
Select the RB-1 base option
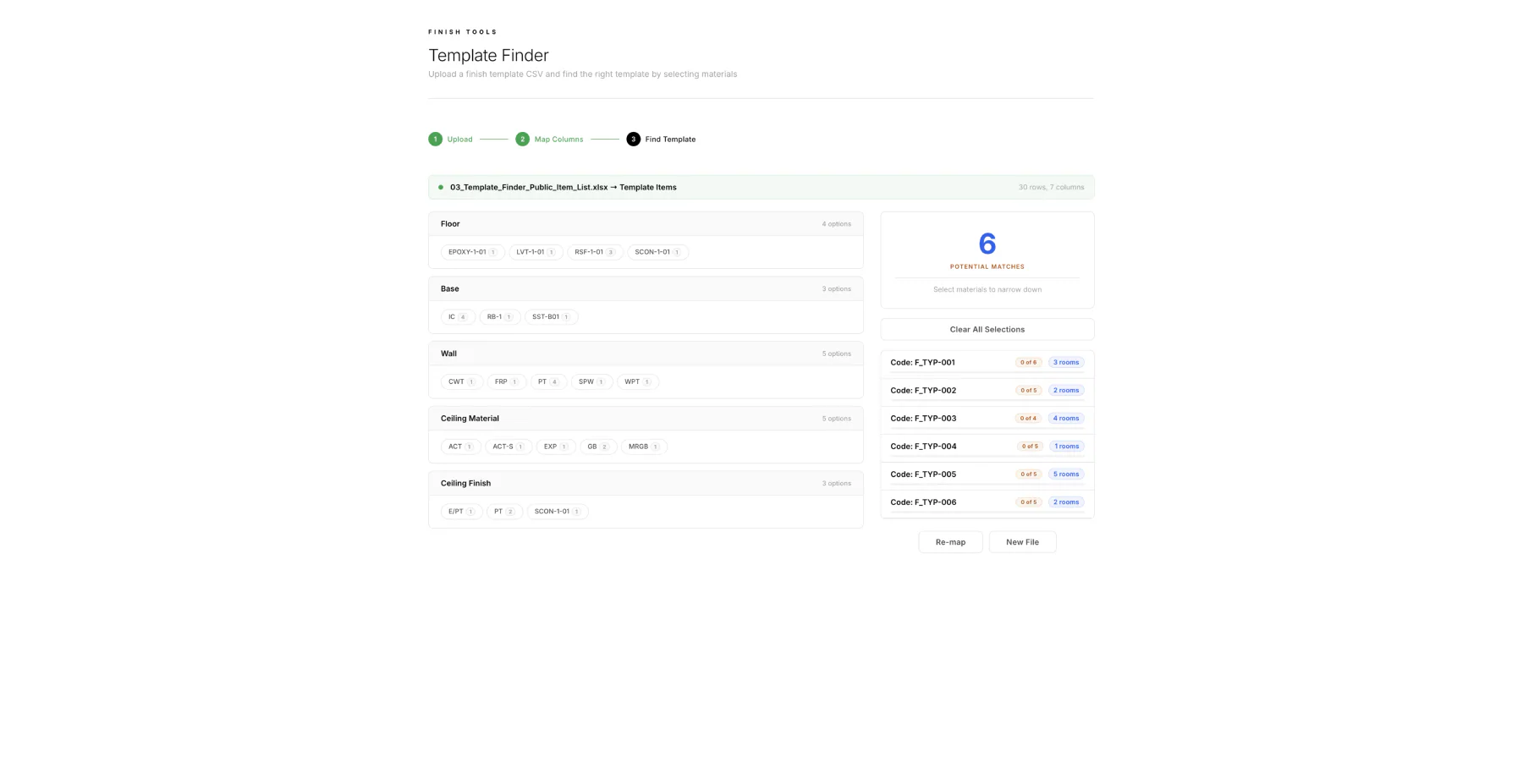(x=499, y=316)
